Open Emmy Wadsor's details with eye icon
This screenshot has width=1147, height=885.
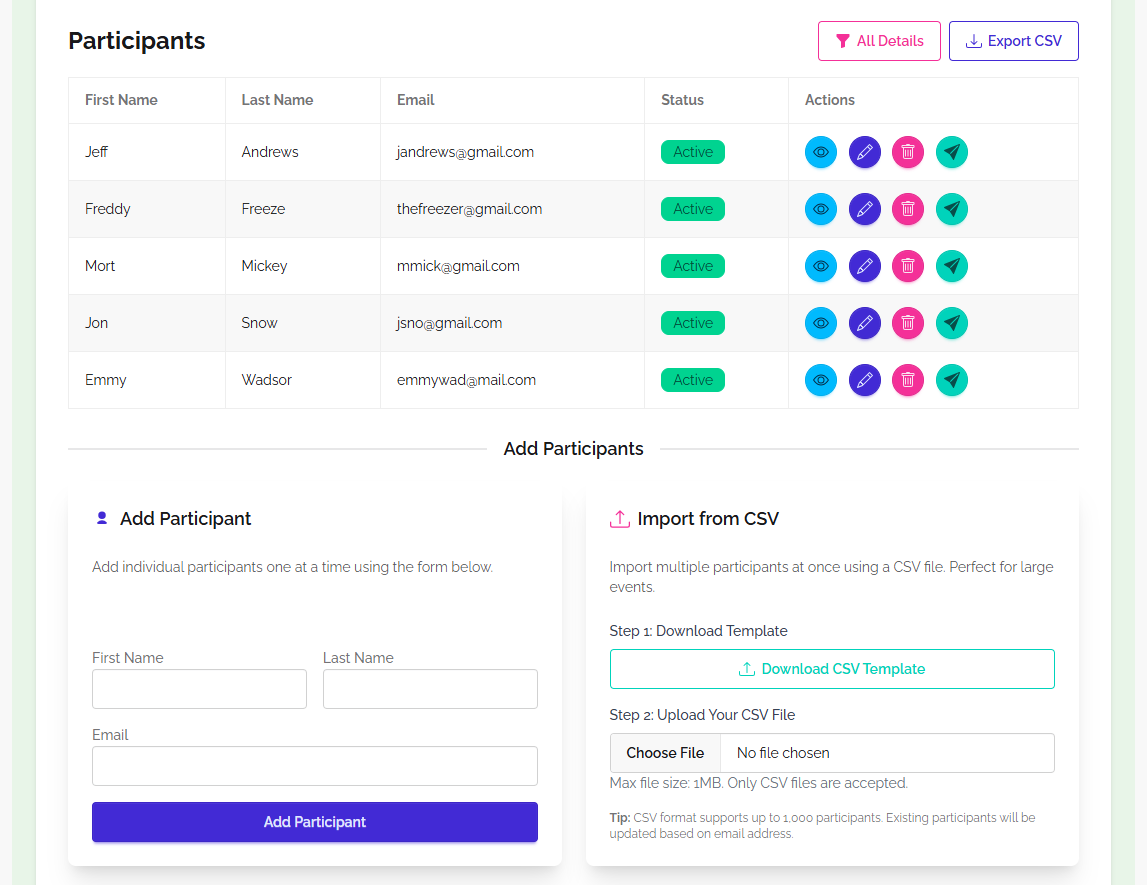pyautogui.click(x=820, y=380)
